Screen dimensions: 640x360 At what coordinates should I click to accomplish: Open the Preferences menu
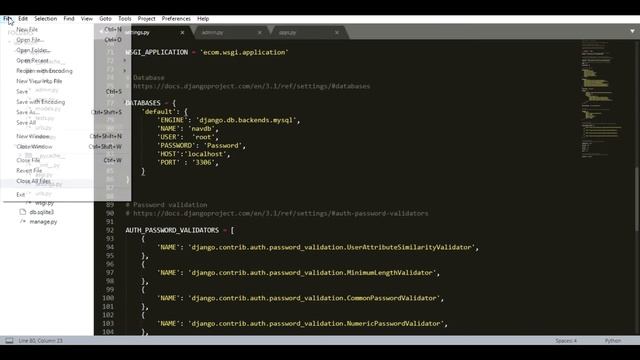click(x=176, y=19)
